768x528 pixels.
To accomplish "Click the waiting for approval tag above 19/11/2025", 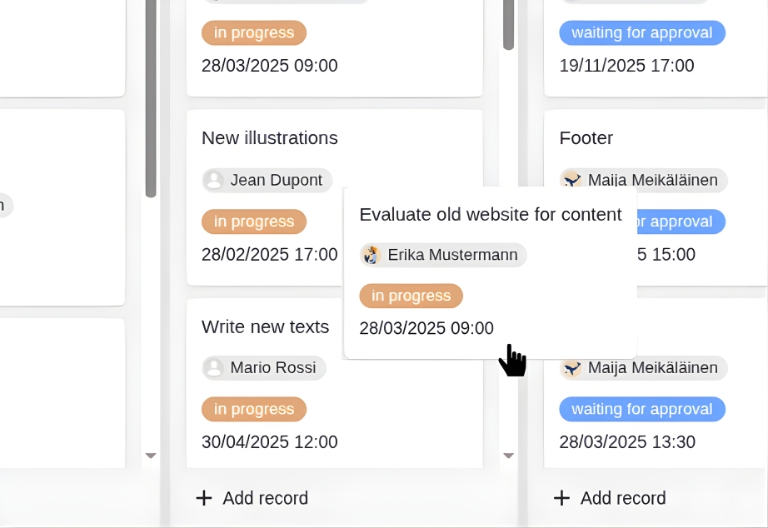I will [x=642, y=33].
